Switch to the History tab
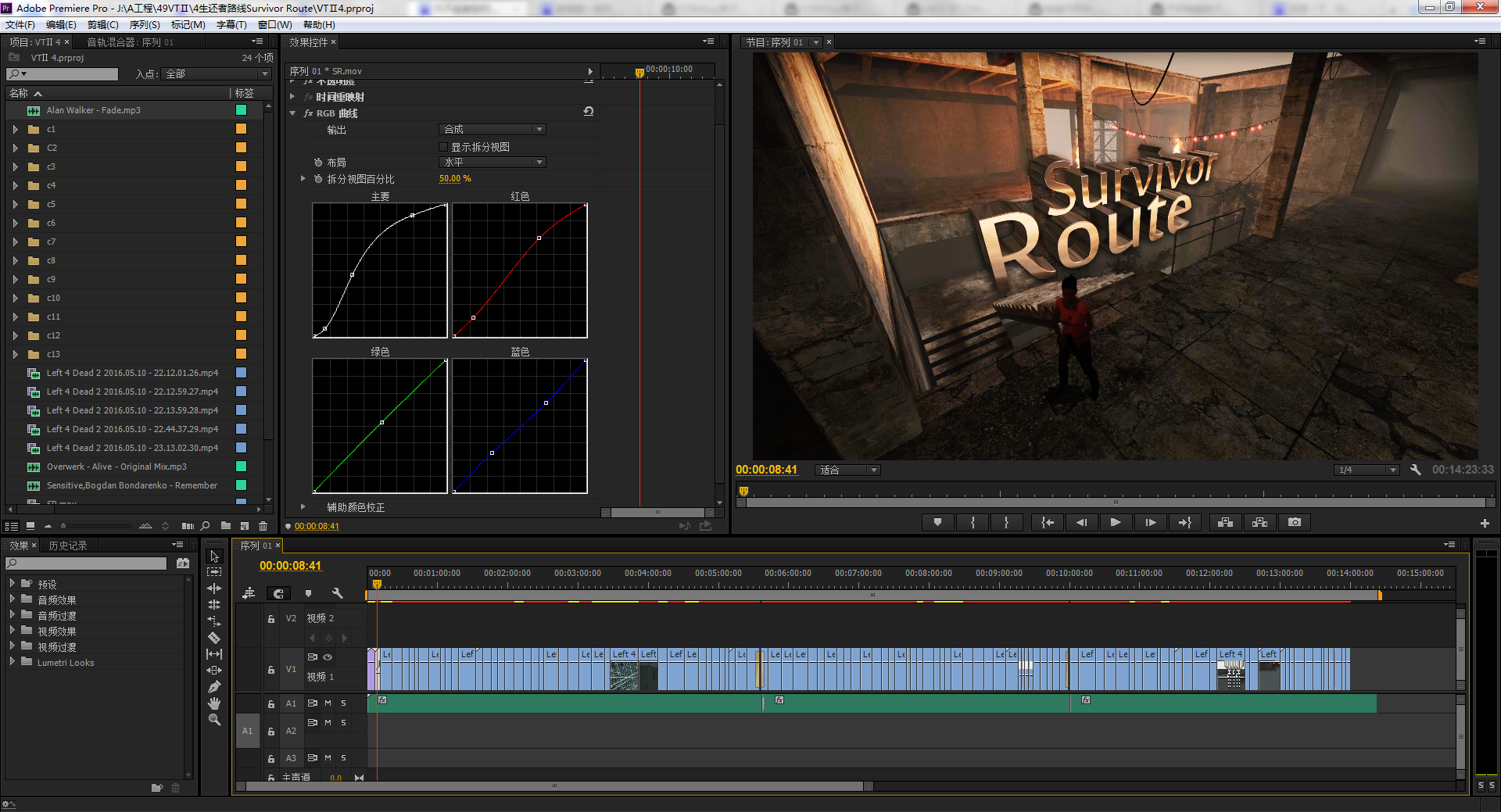The image size is (1501, 812). click(x=68, y=546)
